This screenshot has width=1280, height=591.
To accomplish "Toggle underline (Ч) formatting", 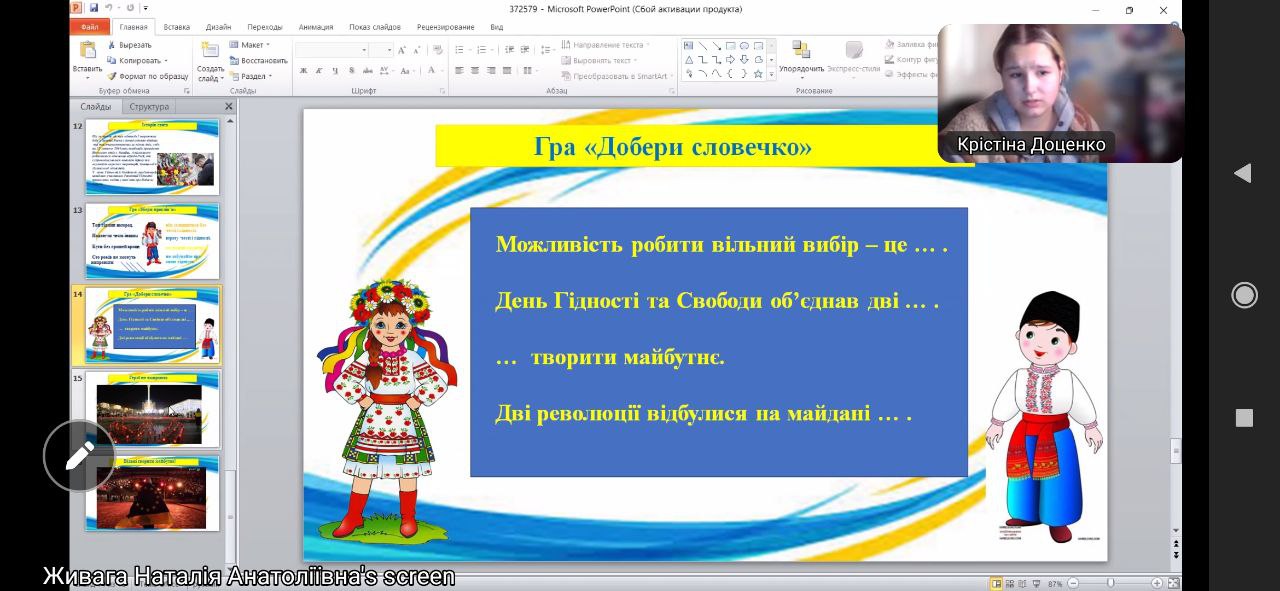I will point(336,71).
